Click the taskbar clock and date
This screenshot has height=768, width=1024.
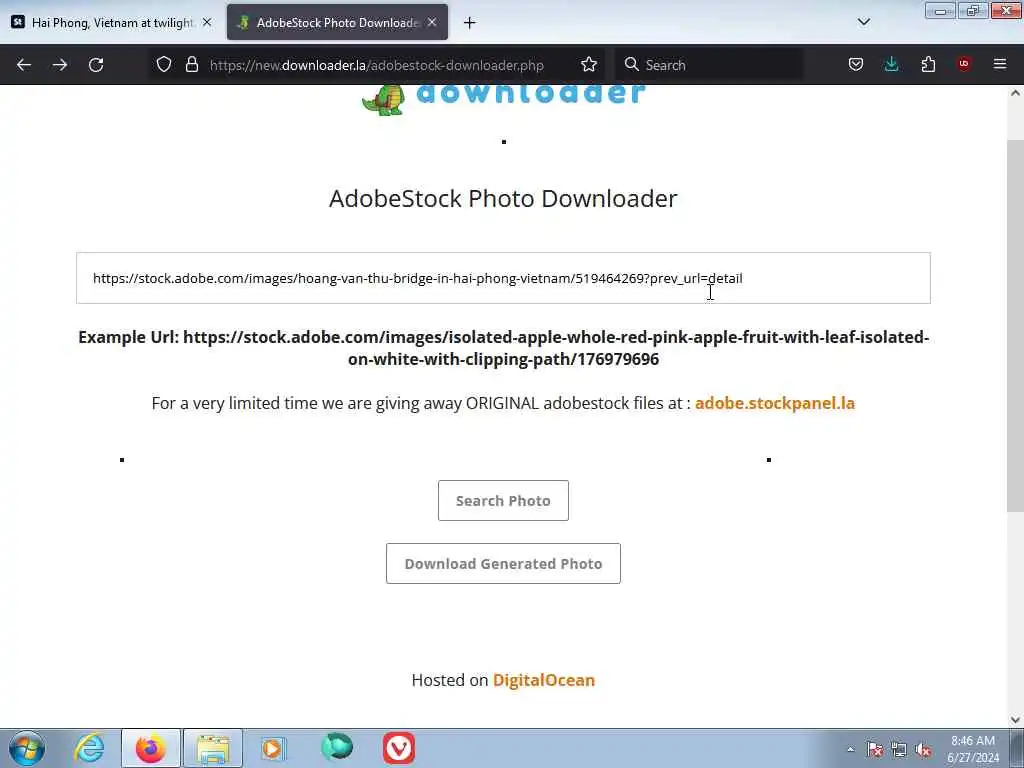973,749
